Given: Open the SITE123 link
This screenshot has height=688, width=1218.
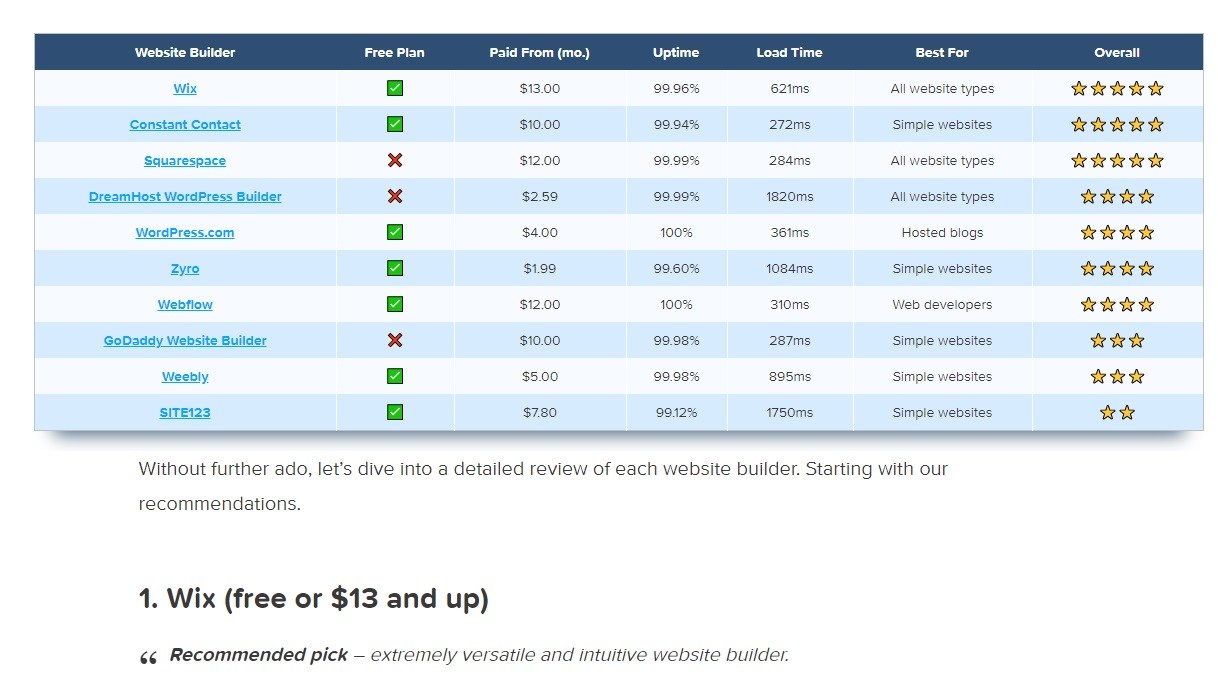Looking at the screenshot, I should (x=185, y=413).
